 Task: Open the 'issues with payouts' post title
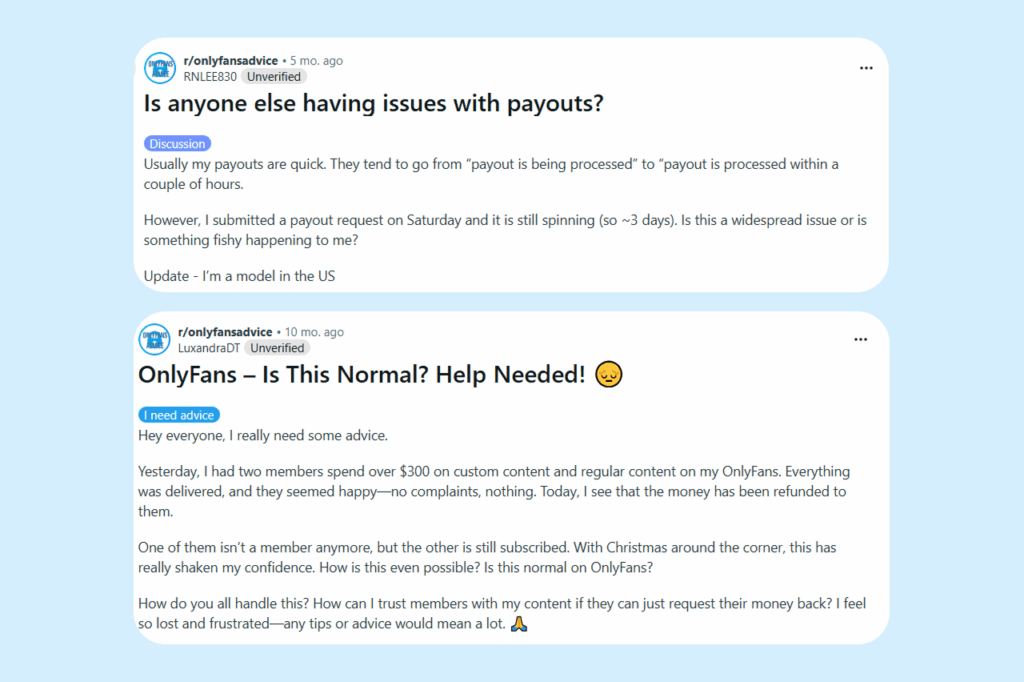pyautogui.click(x=374, y=103)
